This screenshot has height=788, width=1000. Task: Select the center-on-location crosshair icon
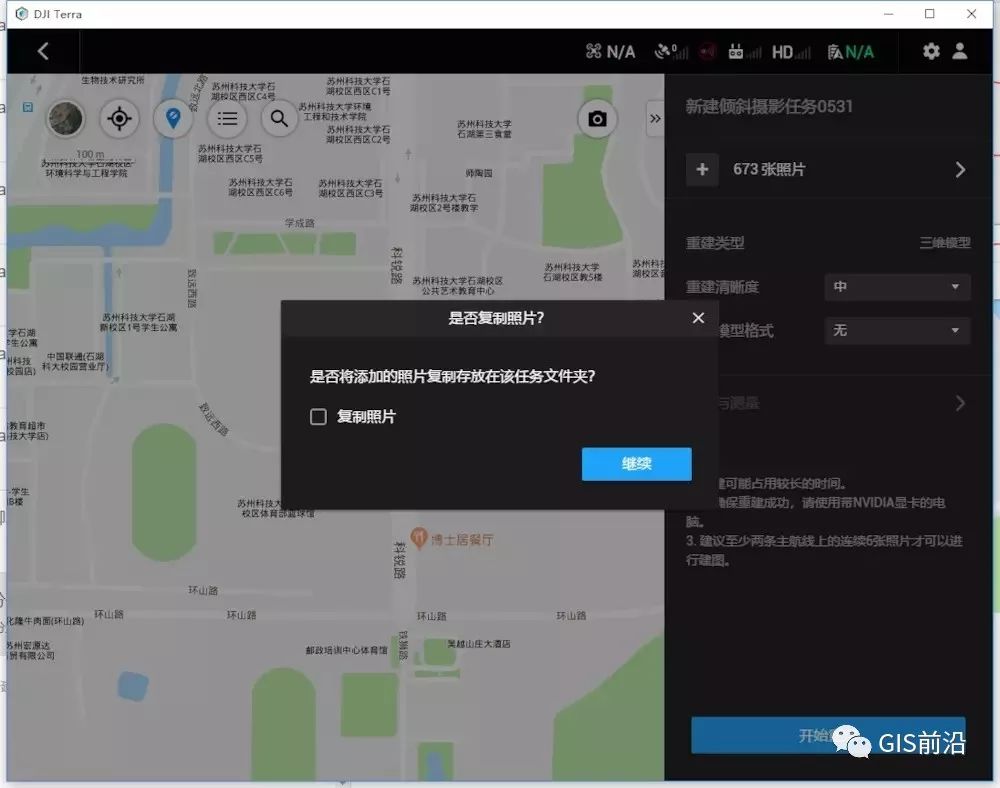click(119, 119)
